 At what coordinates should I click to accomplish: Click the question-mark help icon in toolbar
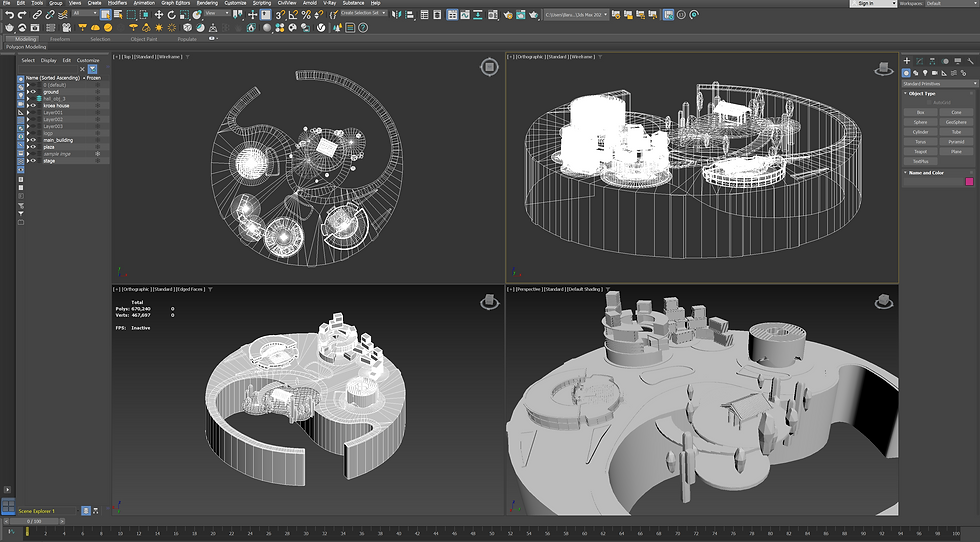coord(362,28)
